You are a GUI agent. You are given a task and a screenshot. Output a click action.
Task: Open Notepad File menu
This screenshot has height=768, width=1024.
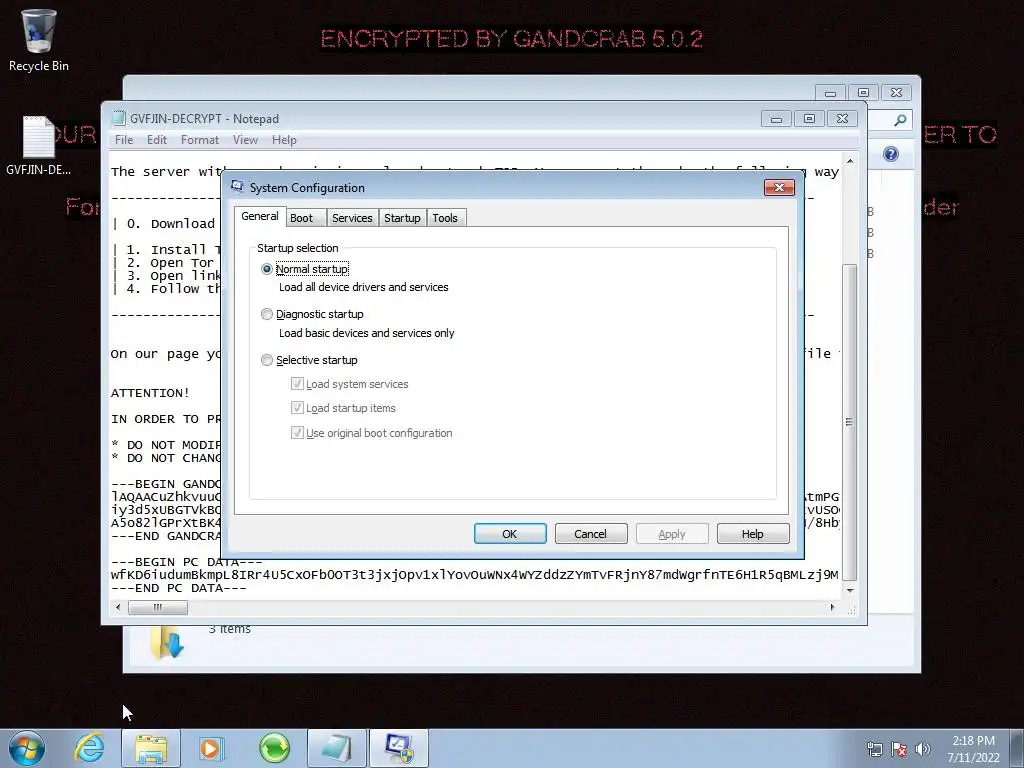click(x=124, y=140)
